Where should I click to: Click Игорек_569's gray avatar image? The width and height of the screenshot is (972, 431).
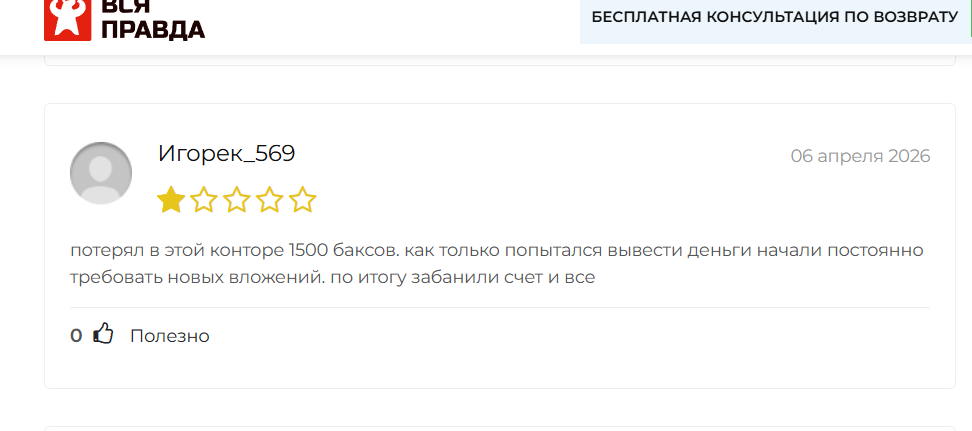pos(101,173)
